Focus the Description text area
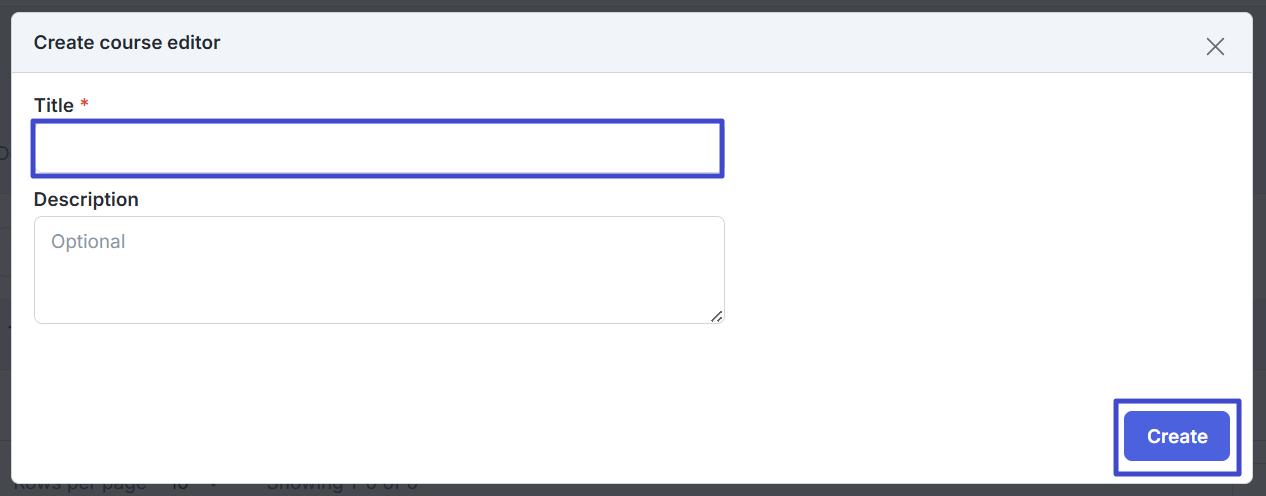The height and width of the screenshot is (496, 1266). (378, 269)
